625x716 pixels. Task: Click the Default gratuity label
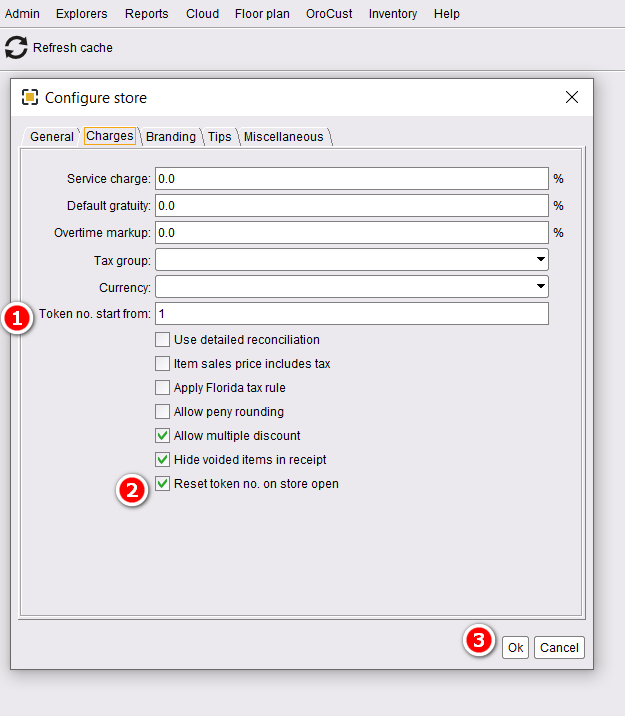109,205
